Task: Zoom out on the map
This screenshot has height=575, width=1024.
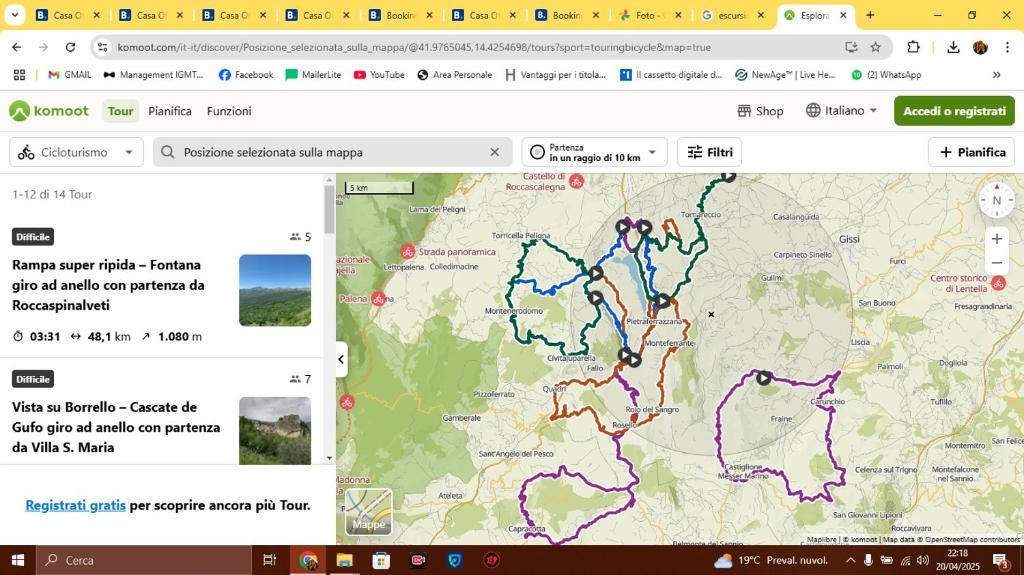Action: point(996,263)
